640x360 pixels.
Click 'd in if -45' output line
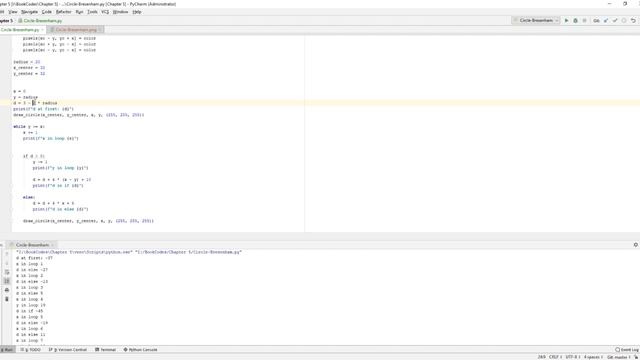(29, 311)
